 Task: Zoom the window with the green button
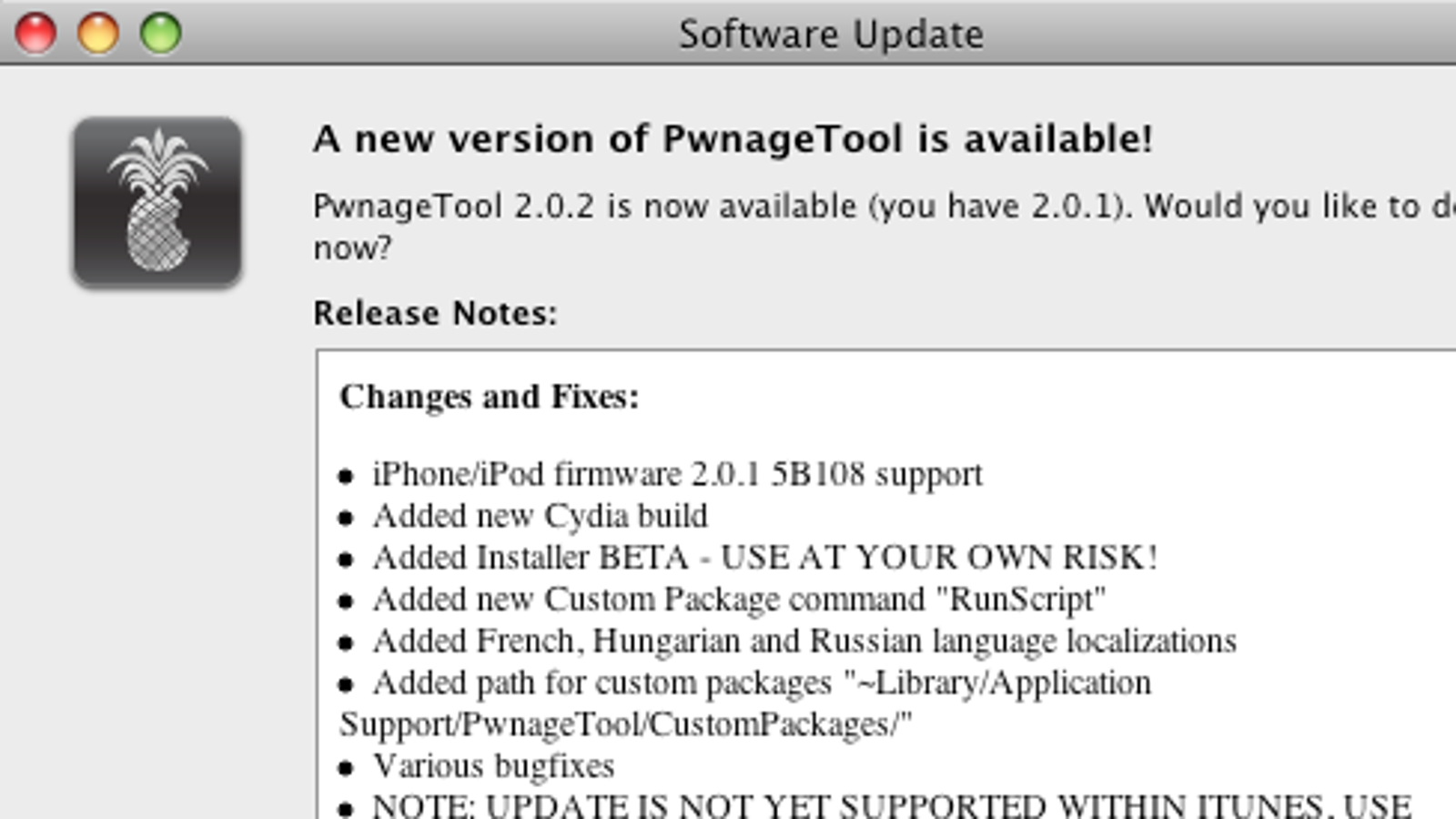tap(160, 34)
